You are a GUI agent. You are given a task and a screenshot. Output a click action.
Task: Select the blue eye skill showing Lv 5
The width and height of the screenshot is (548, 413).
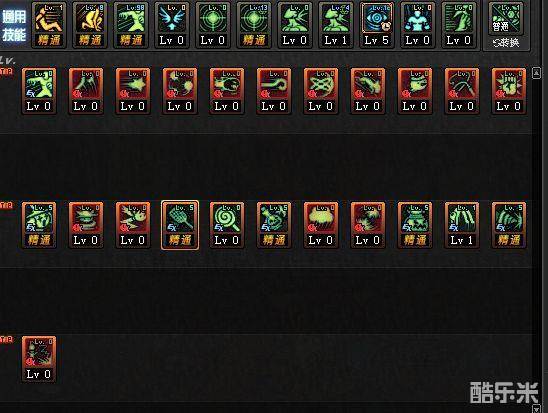click(x=376, y=25)
